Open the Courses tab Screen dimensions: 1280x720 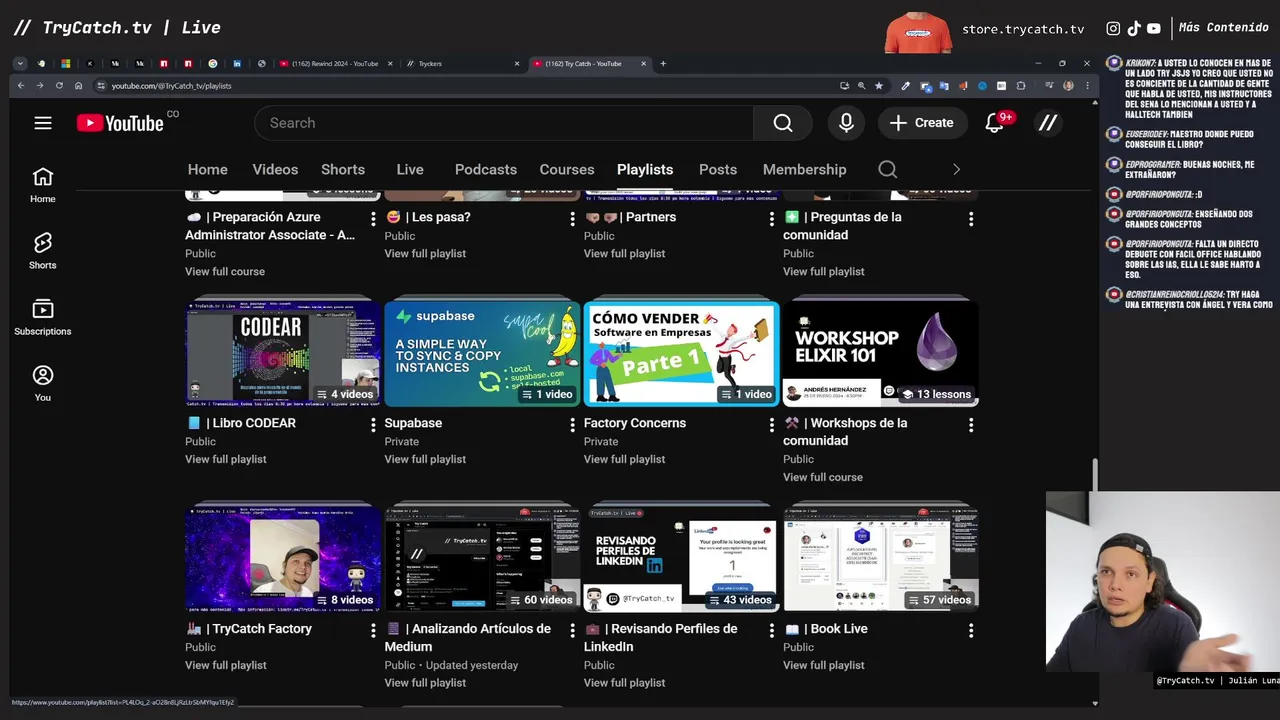tap(567, 169)
